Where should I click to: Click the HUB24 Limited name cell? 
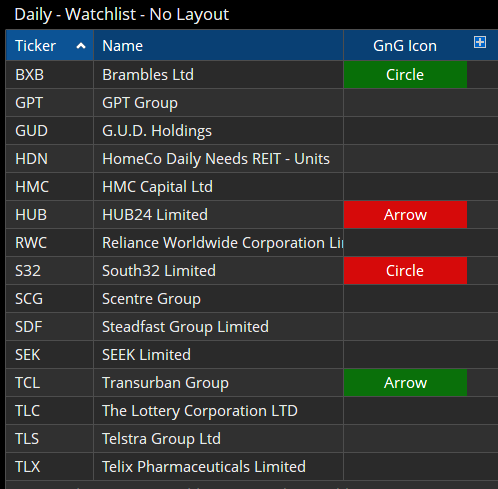pyautogui.click(x=218, y=215)
